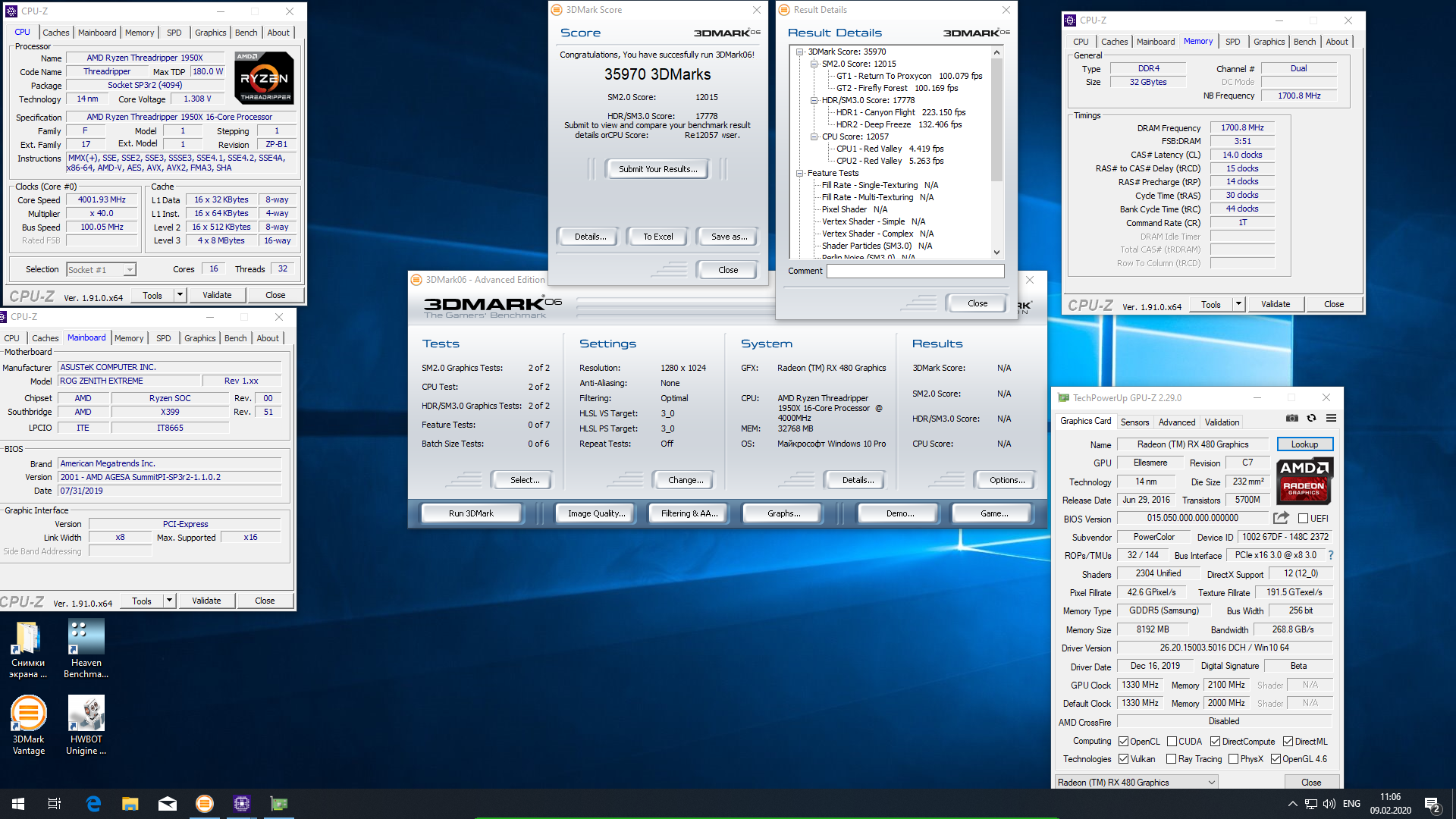Screen dimensions: 1456x819
Task: Click the Result Details vertical scrollbar thumb
Action: (996, 120)
